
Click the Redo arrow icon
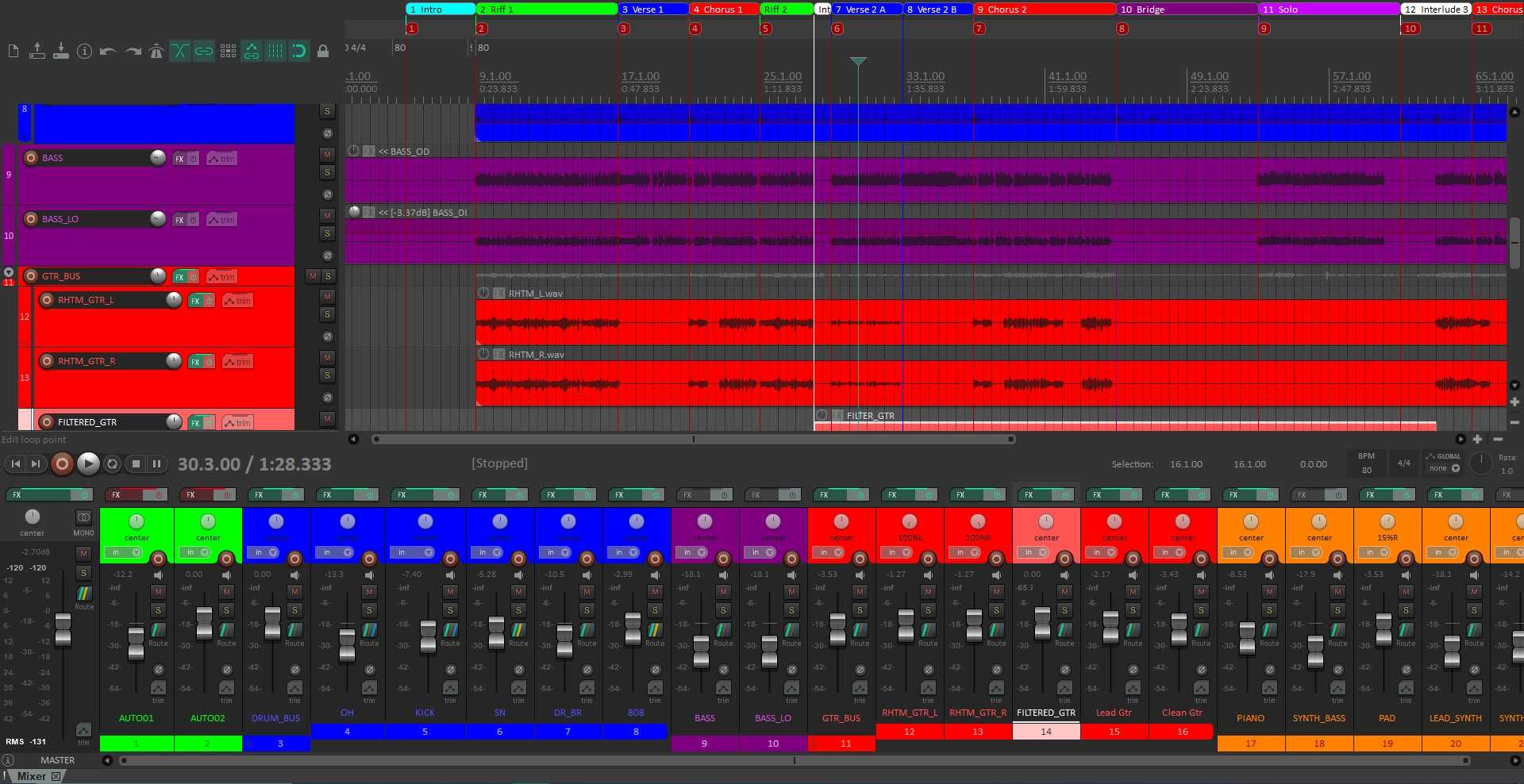[x=133, y=52]
